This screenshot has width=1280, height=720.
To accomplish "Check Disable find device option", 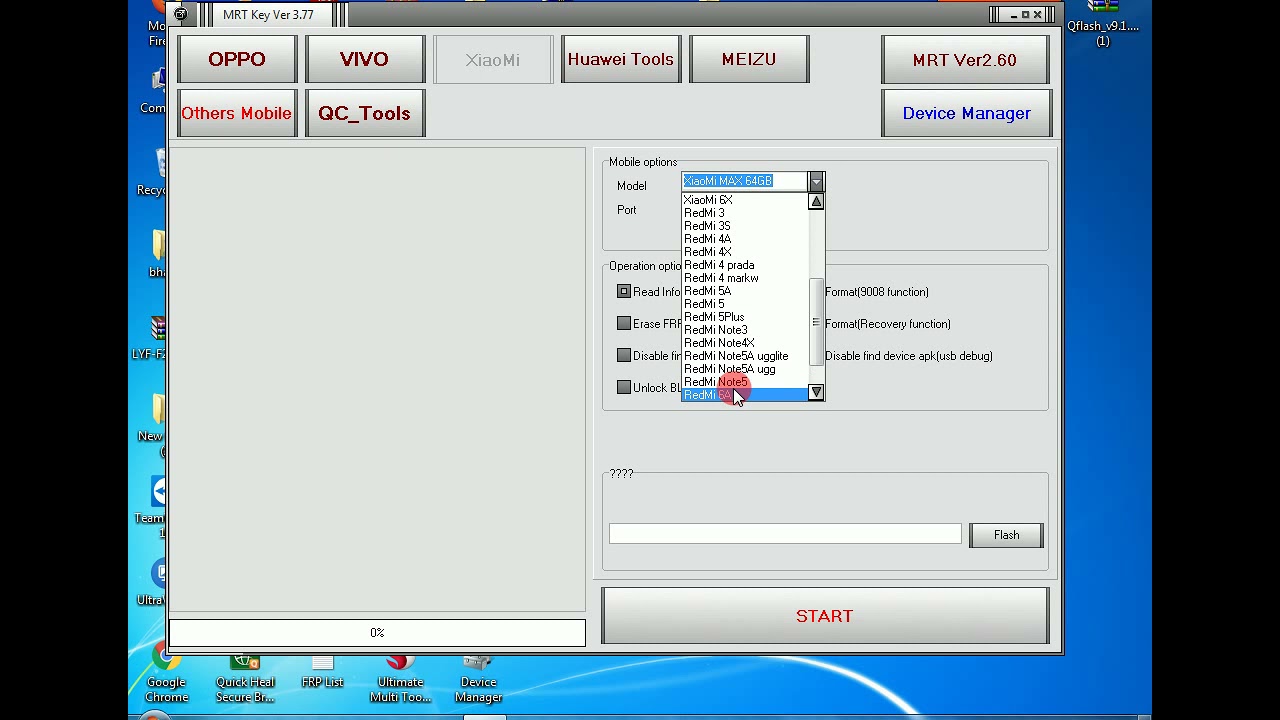I will click(x=624, y=356).
